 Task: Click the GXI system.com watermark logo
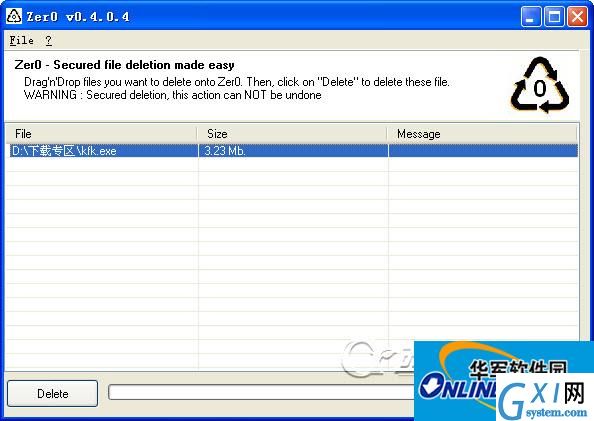pos(544,398)
